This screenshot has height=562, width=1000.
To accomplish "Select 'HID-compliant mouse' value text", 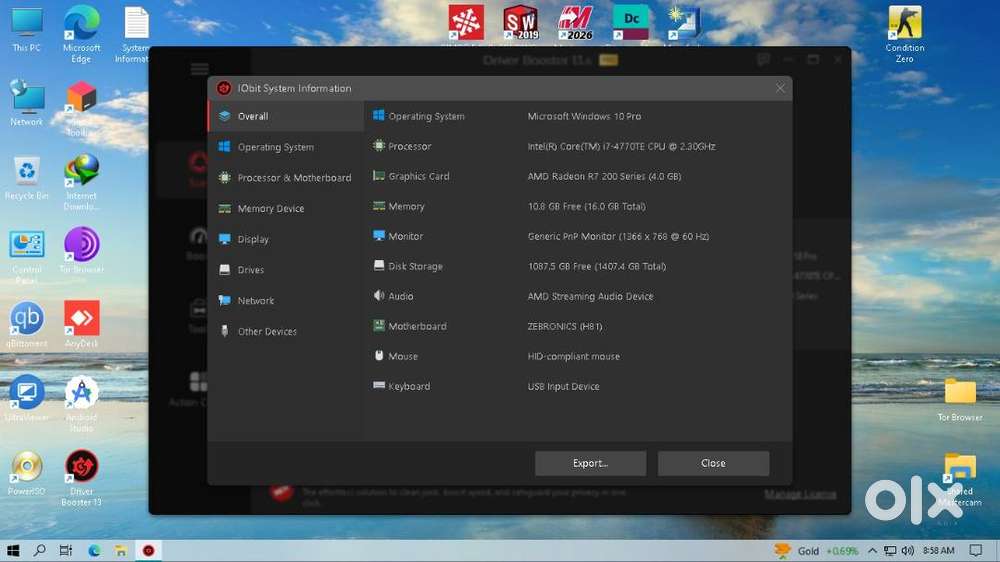I will point(573,356).
